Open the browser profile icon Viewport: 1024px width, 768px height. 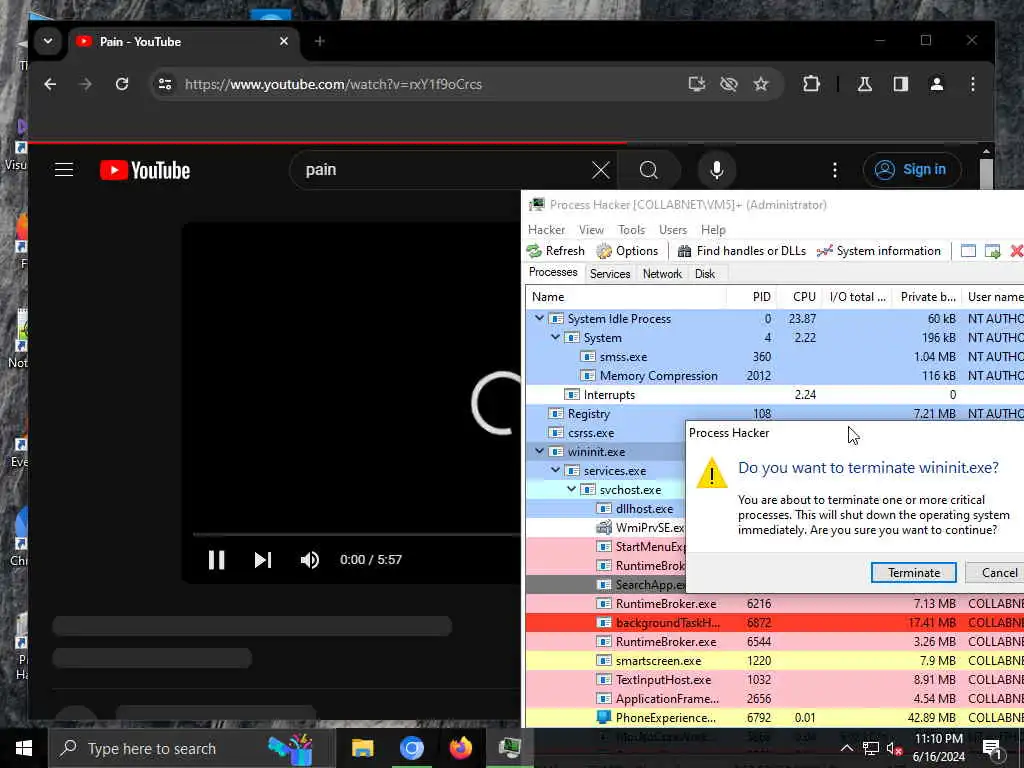pos(936,84)
